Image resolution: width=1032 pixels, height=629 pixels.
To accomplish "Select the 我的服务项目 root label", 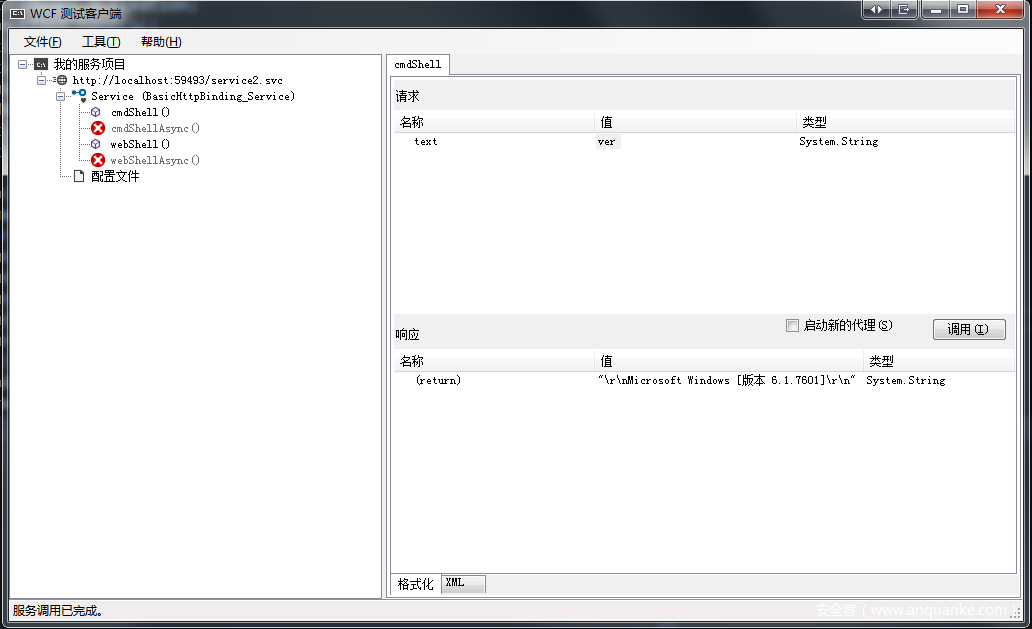I will pos(89,64).
